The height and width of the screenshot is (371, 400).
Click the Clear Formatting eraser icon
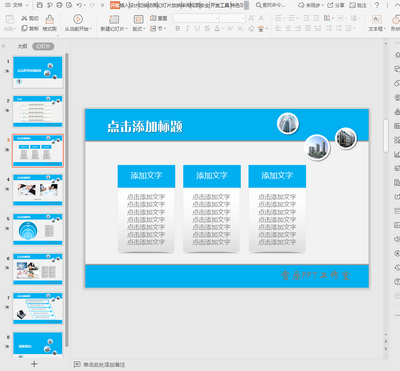pos(251,29)
